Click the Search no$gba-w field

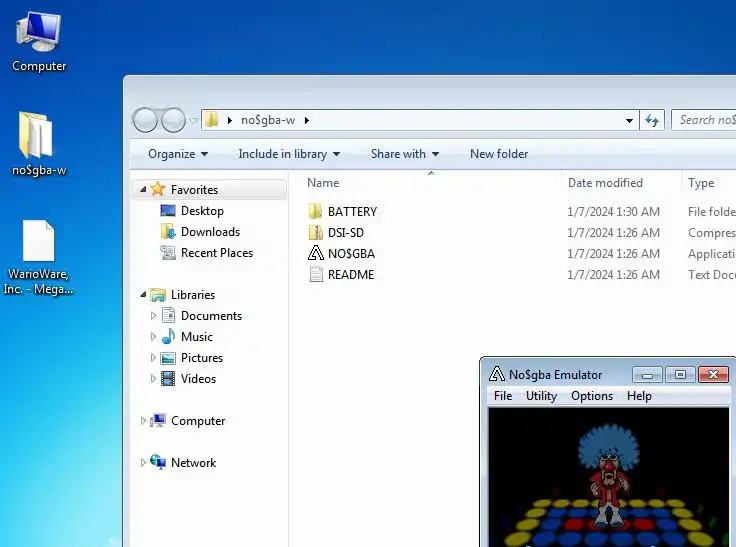click(x=704, y=120)
